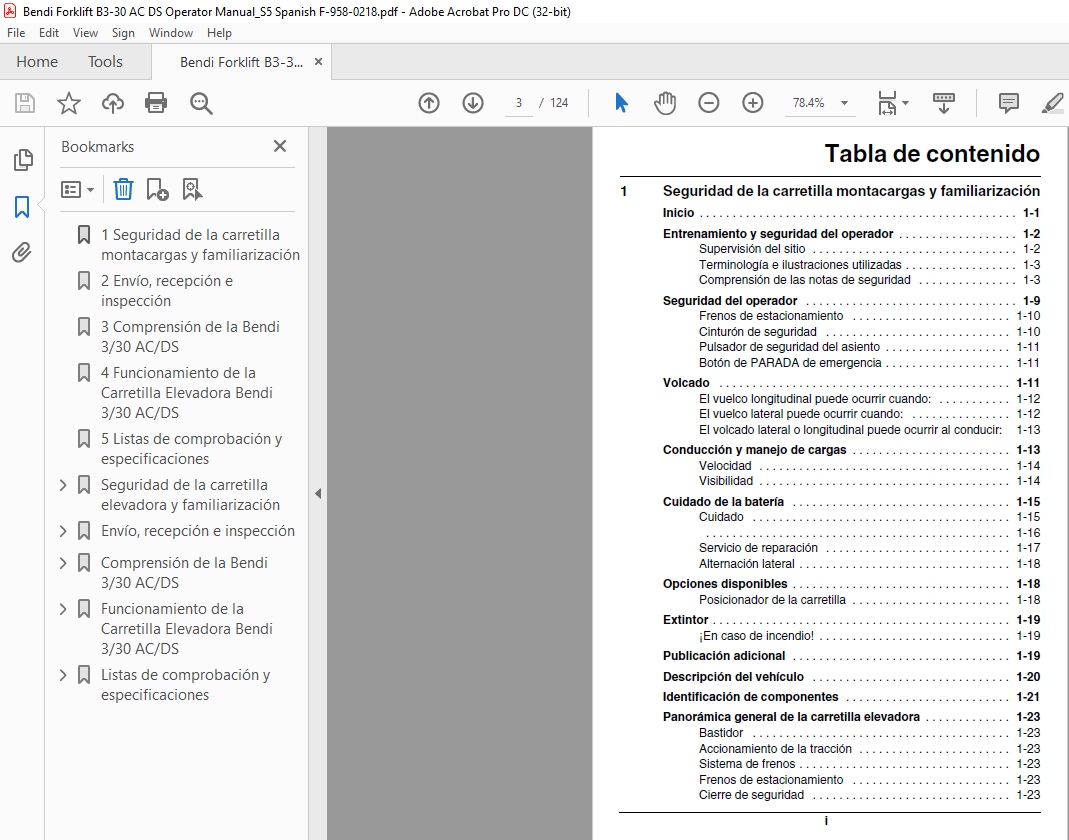Viewport: 1069px width, 840px height.
Task: Switch to read mode scrolling icon
Action: 944,103
